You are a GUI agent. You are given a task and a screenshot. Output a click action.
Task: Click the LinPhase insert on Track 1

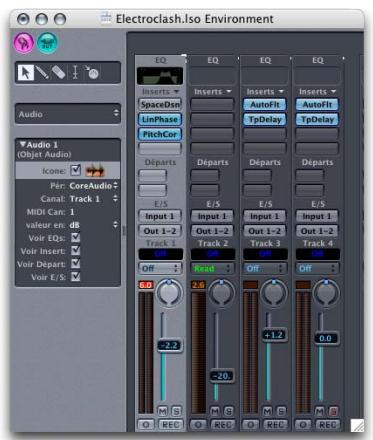coord(160,119)
